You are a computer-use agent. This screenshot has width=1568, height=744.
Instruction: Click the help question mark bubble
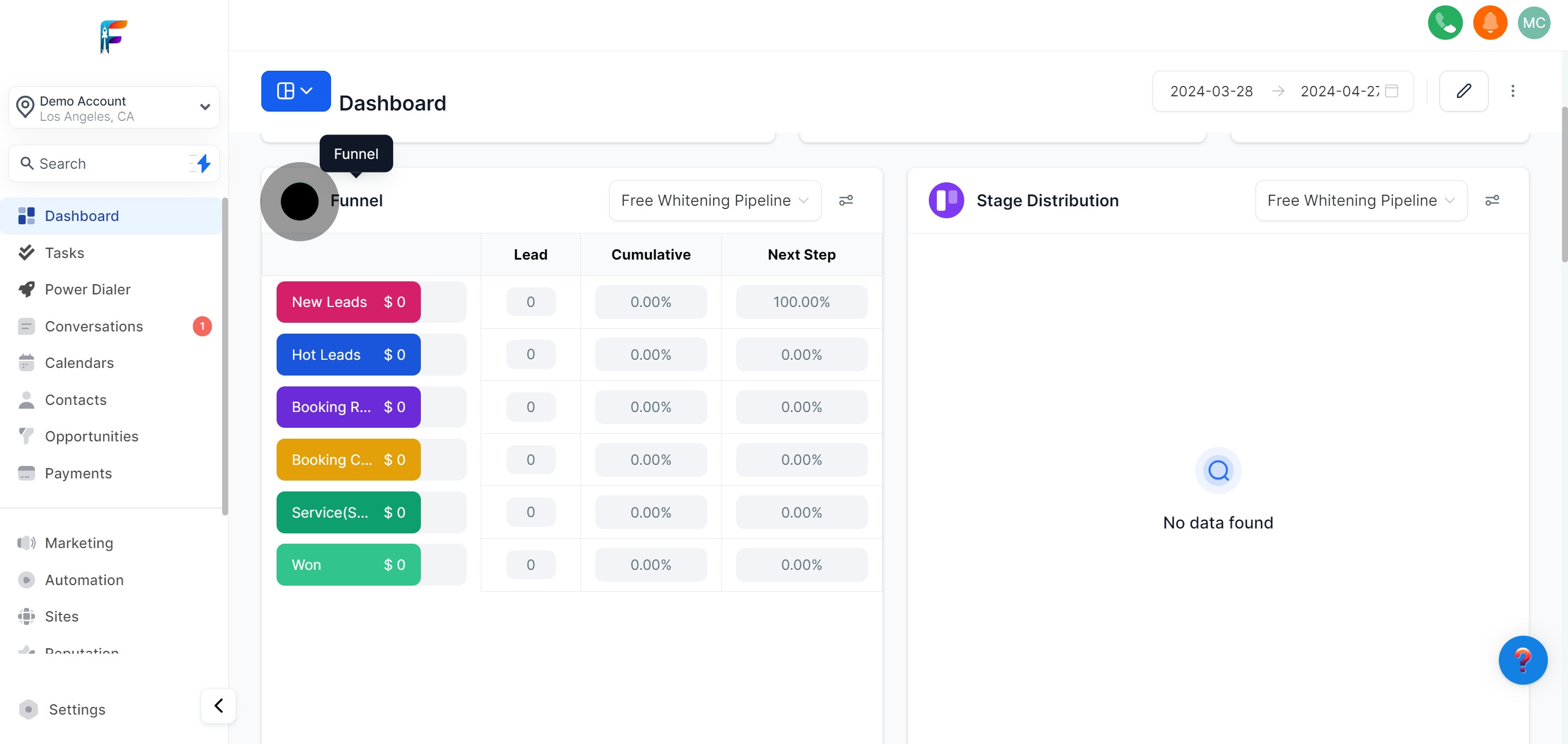click(x=1522, y=660)
